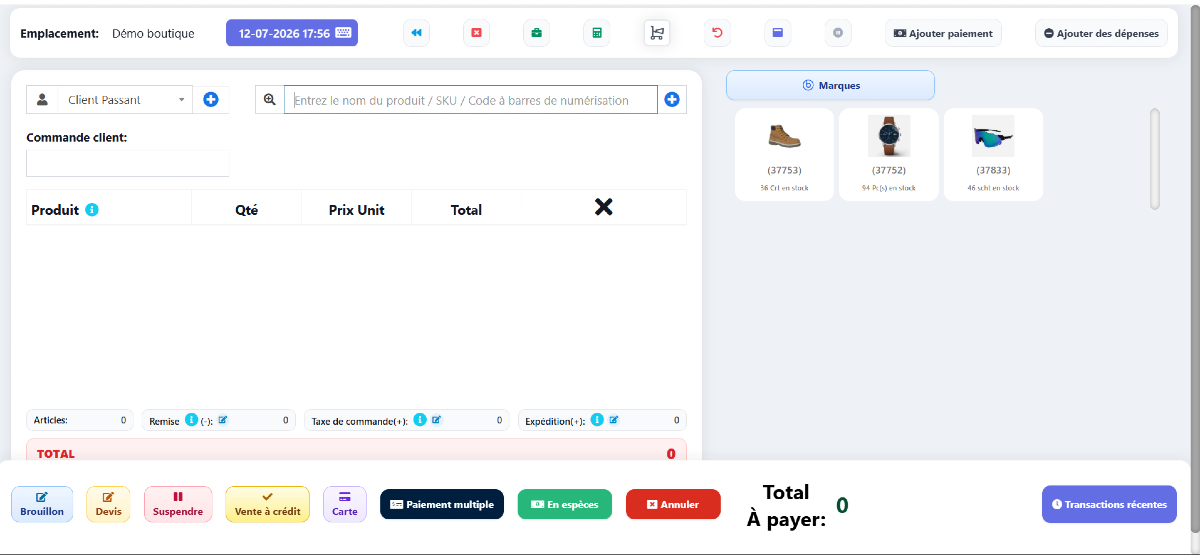The image size is (1200, 555).
Task: Click the Qté column header
Action: (x=246, y=209)
